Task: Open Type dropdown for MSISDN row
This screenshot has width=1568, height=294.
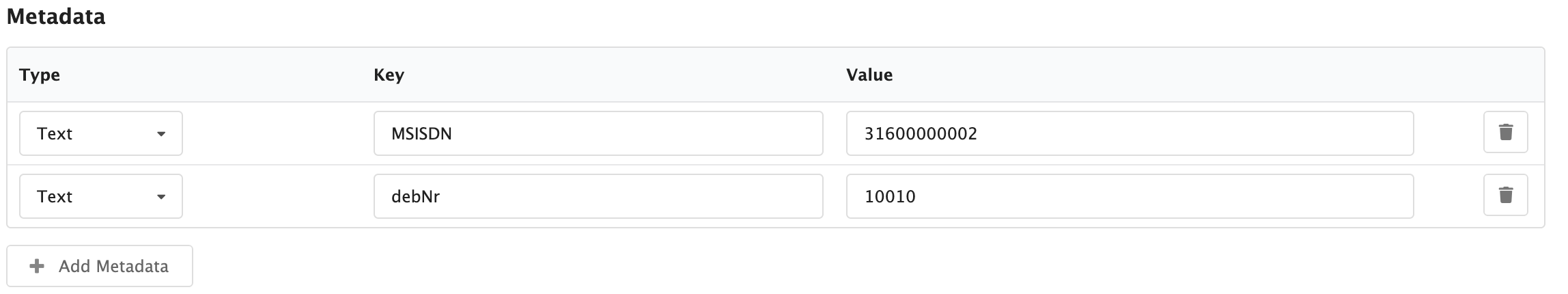Action: pyautogui.click(x=101, y=133)
